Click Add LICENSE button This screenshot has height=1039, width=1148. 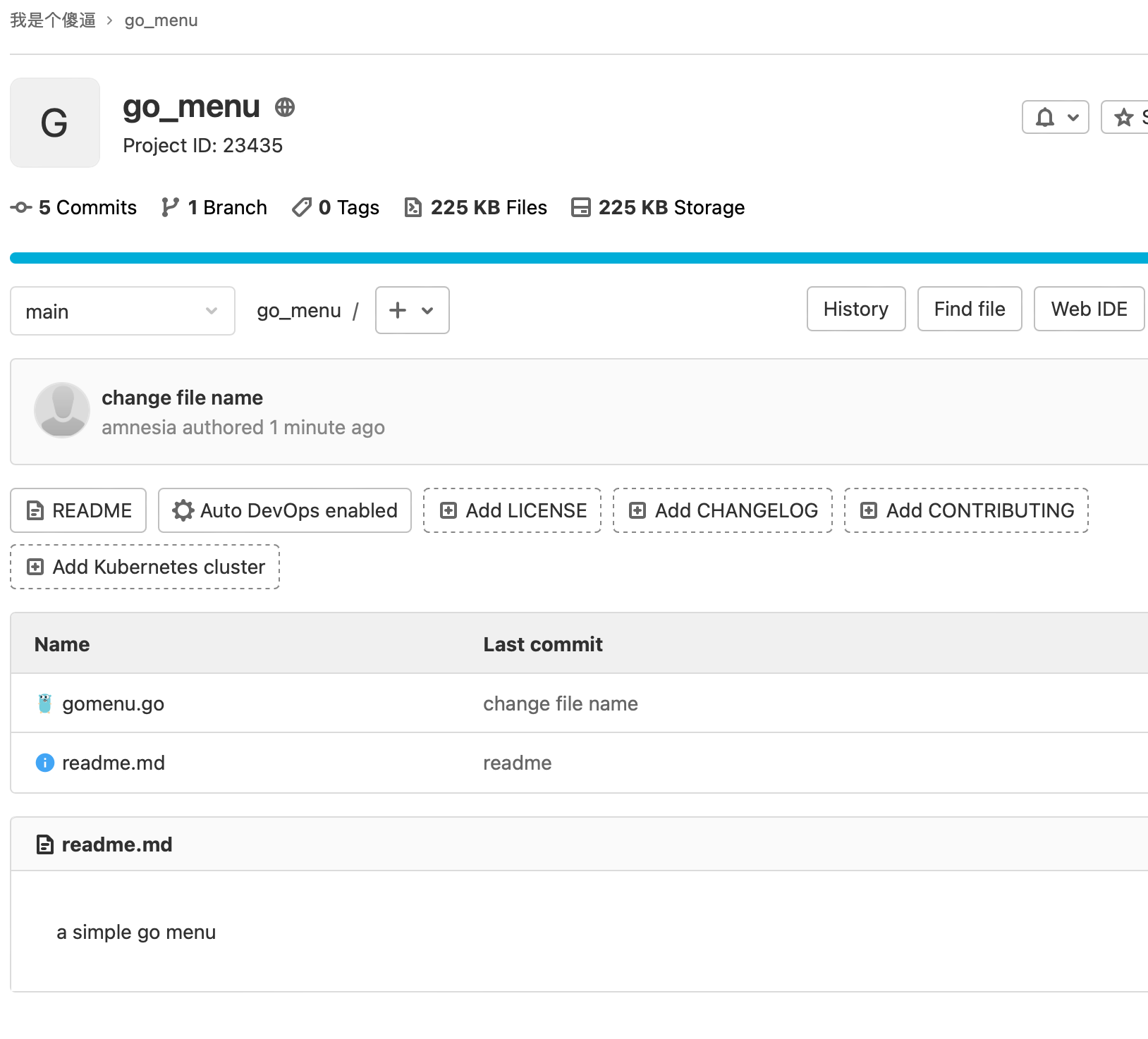point(512,510)
